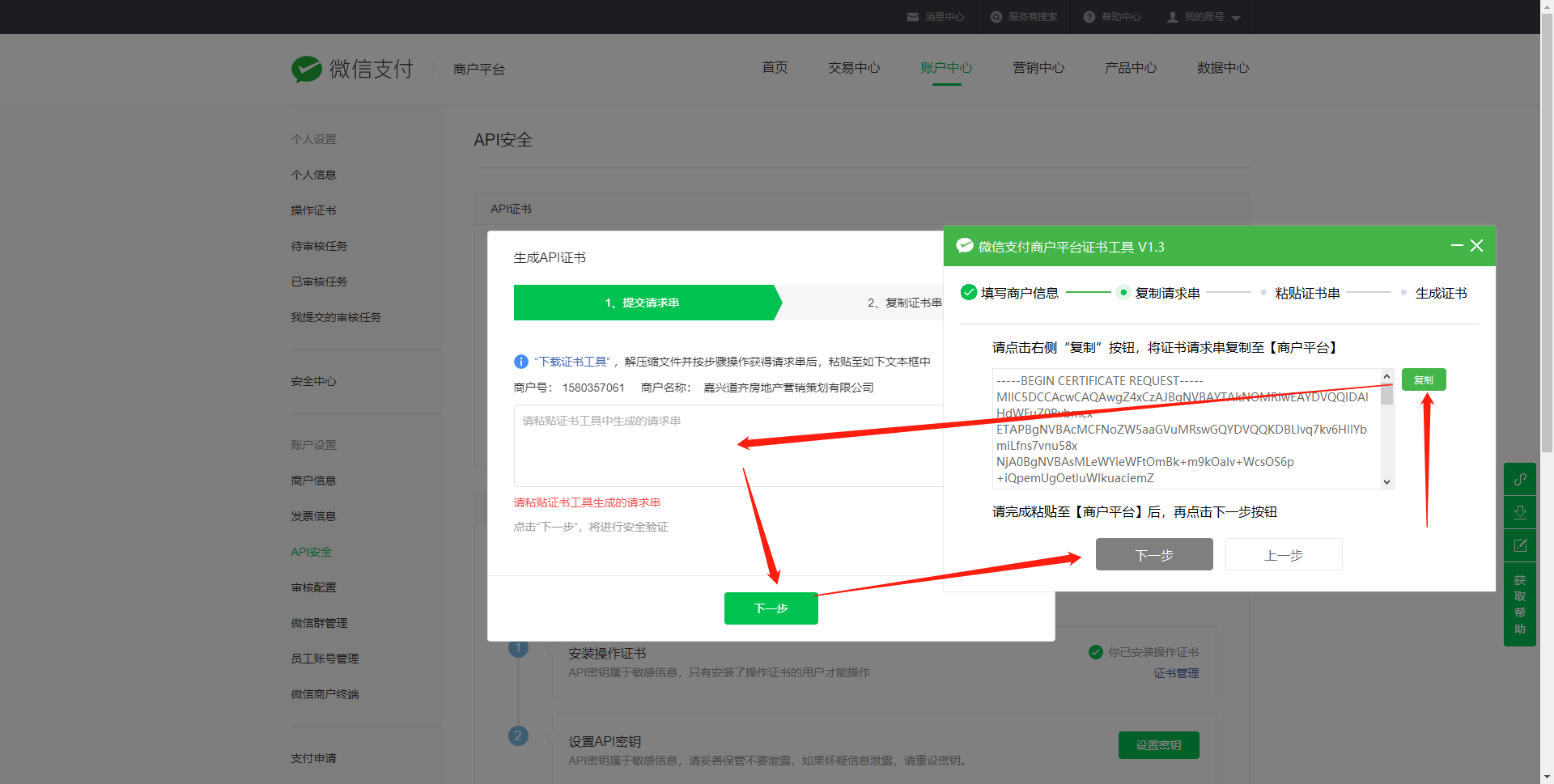Click the info icon beside 下载证书工具
The image size is (1554, 784).
521,362
